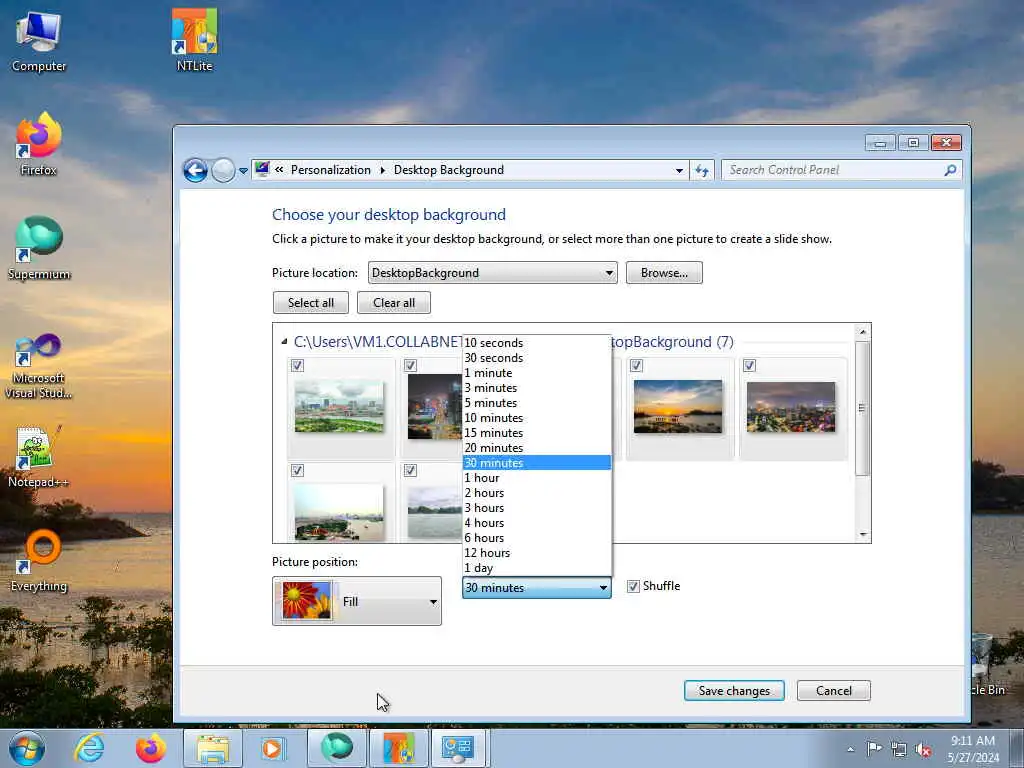The width and height of the screenshot is (1024, 768).
Task: Click the search magnifier icon
Action: point(950,170)
